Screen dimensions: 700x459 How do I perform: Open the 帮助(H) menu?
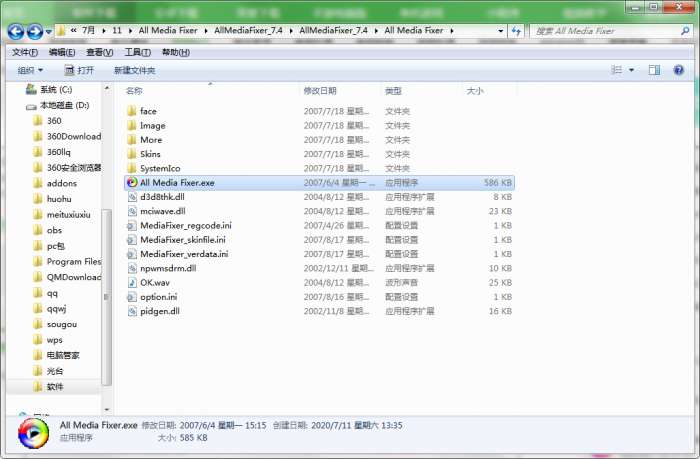(176, 52)
